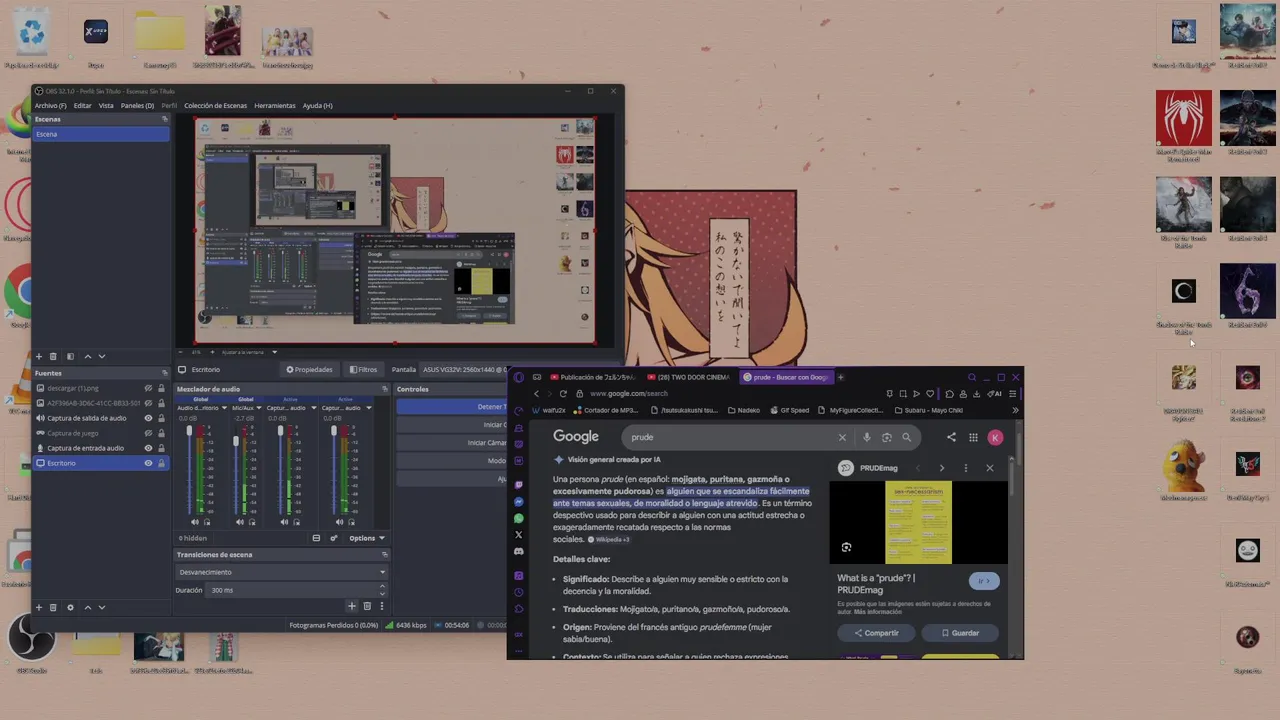Mute the Mic/Aux channel speaker icon

click(239, 522)
